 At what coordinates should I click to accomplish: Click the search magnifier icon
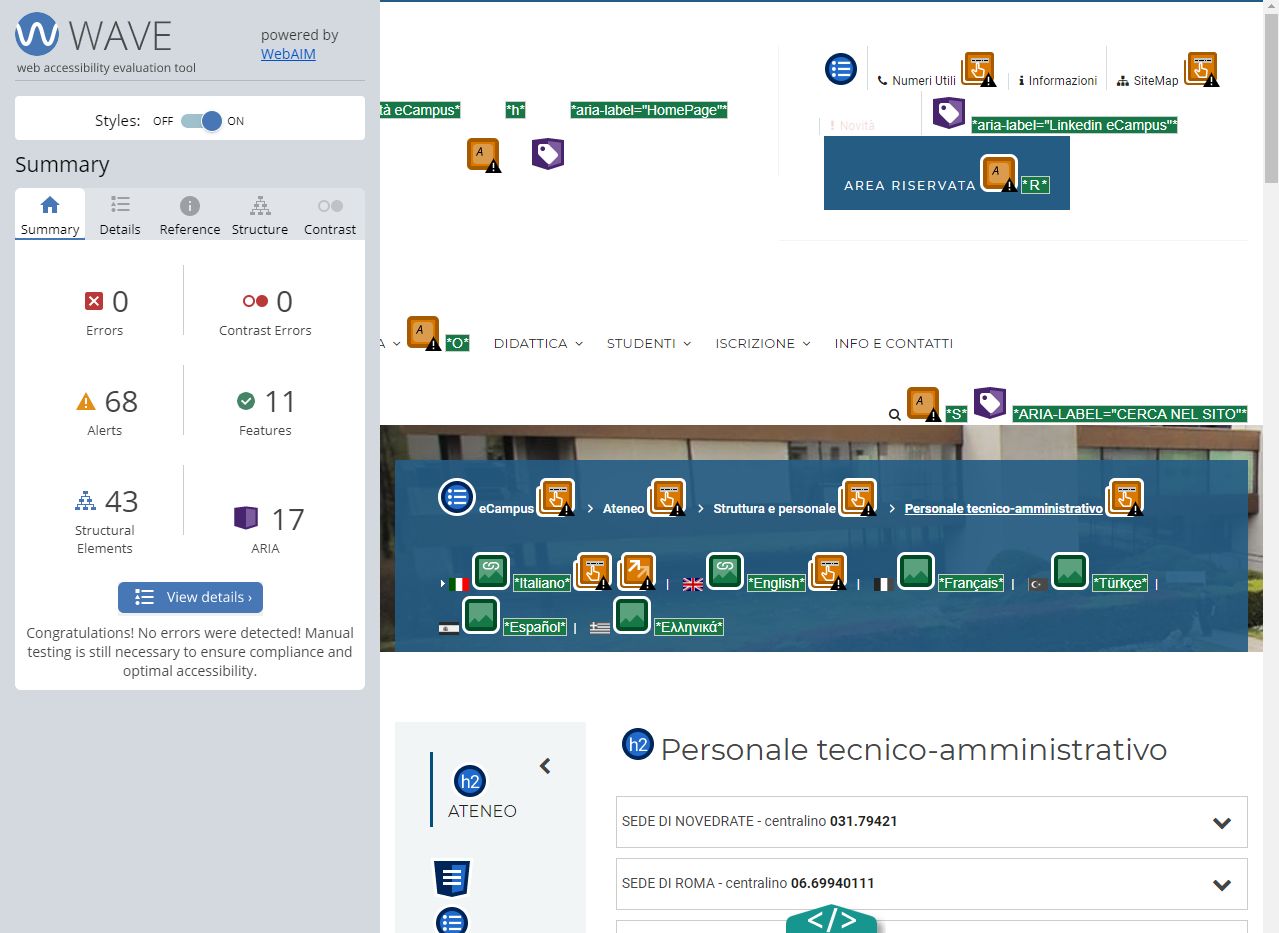tap(895, 414)
